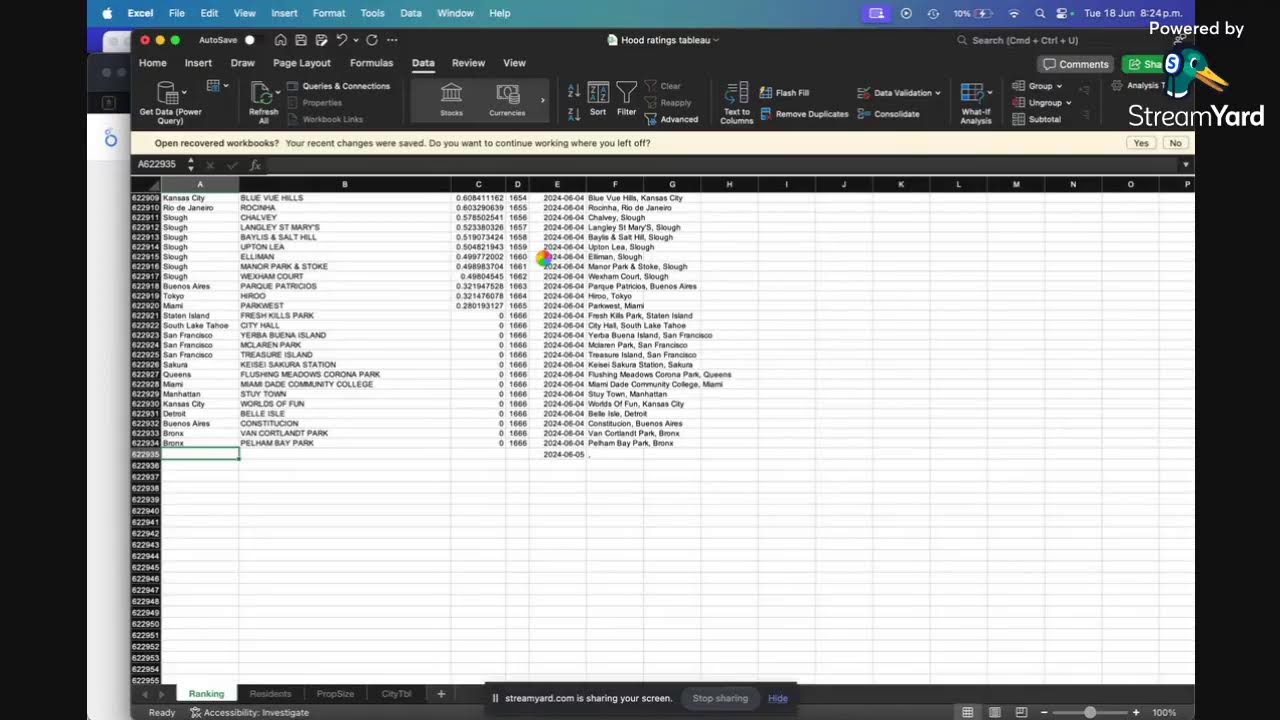Select the Currencies data type

point(507,99)
